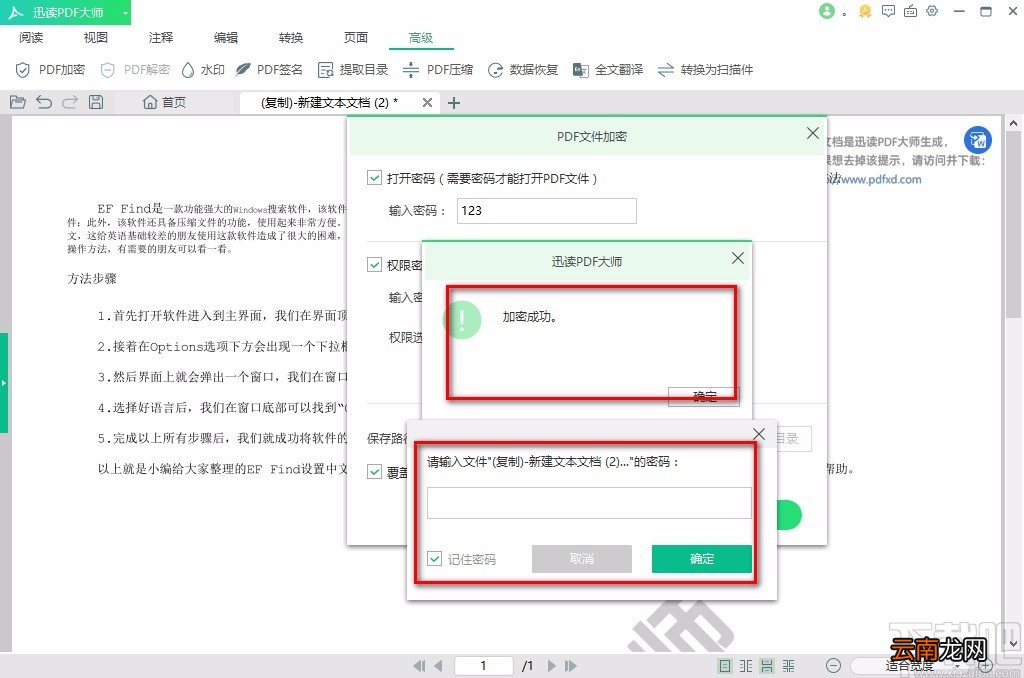Click the file password input field
This screenshot has height=678, width=1024.
tap(589, 503)
